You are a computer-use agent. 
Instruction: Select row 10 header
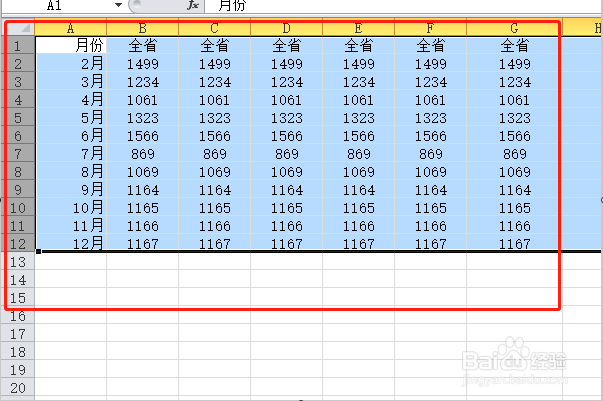coord(18,208)
